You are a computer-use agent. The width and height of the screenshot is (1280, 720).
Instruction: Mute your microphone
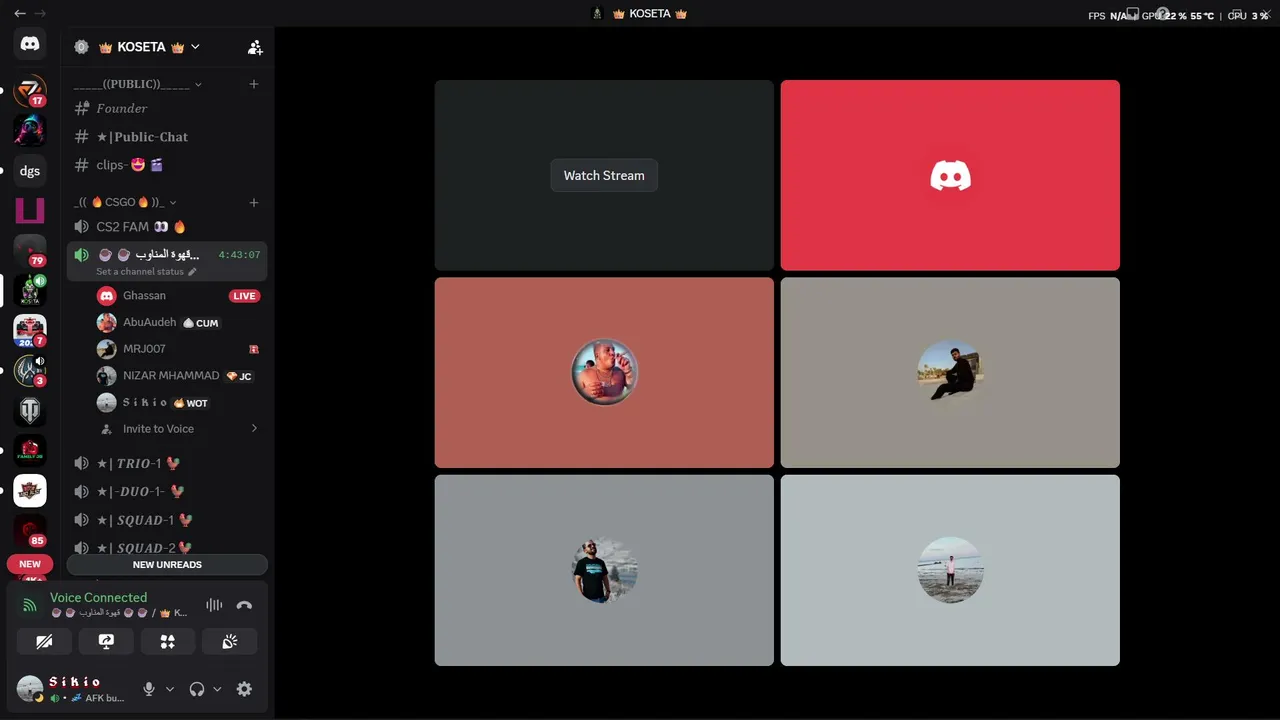pyautogui.click(x=149, y=689)
